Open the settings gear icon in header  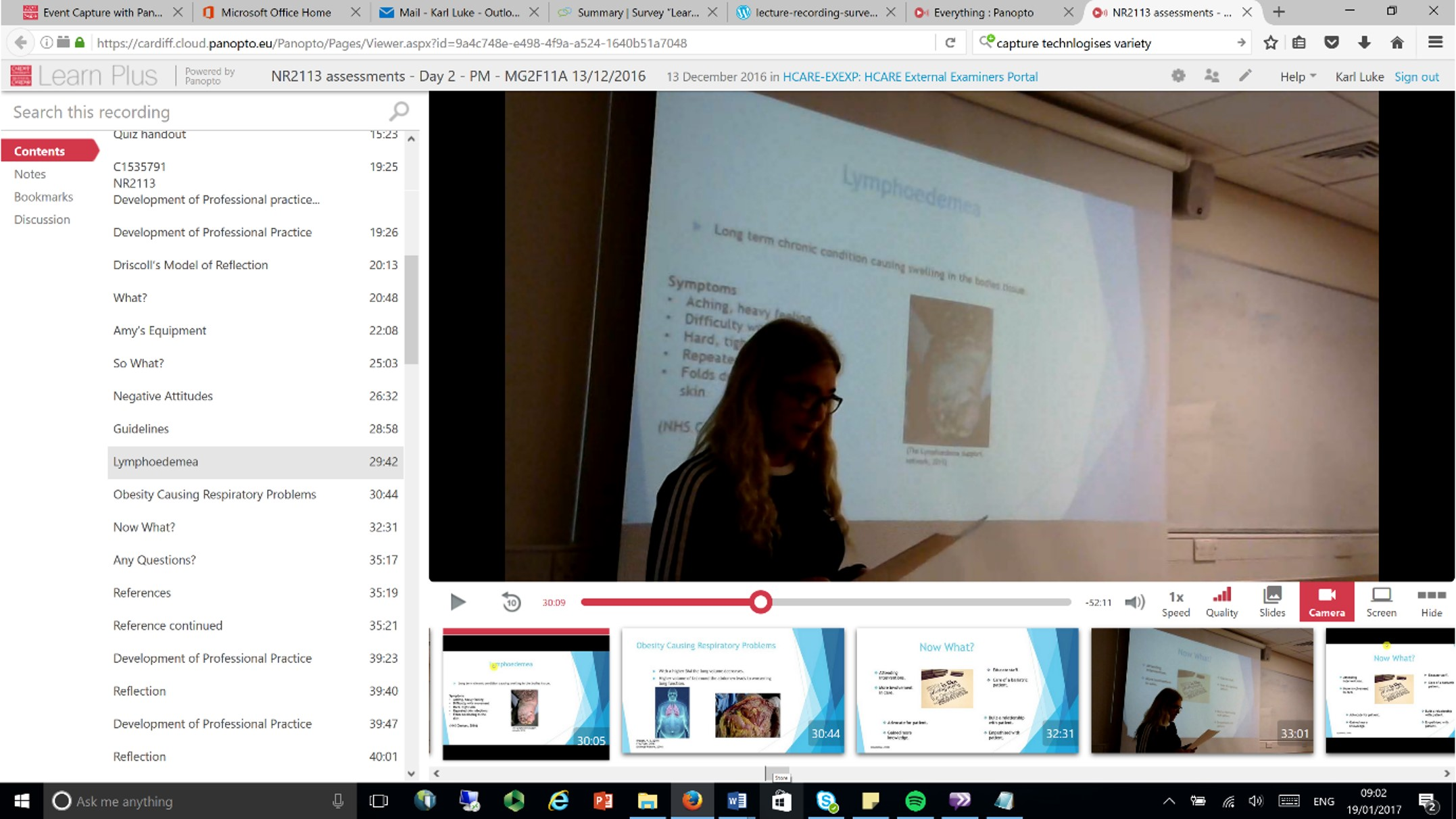pyautogui.click(x=1178, y=76)
